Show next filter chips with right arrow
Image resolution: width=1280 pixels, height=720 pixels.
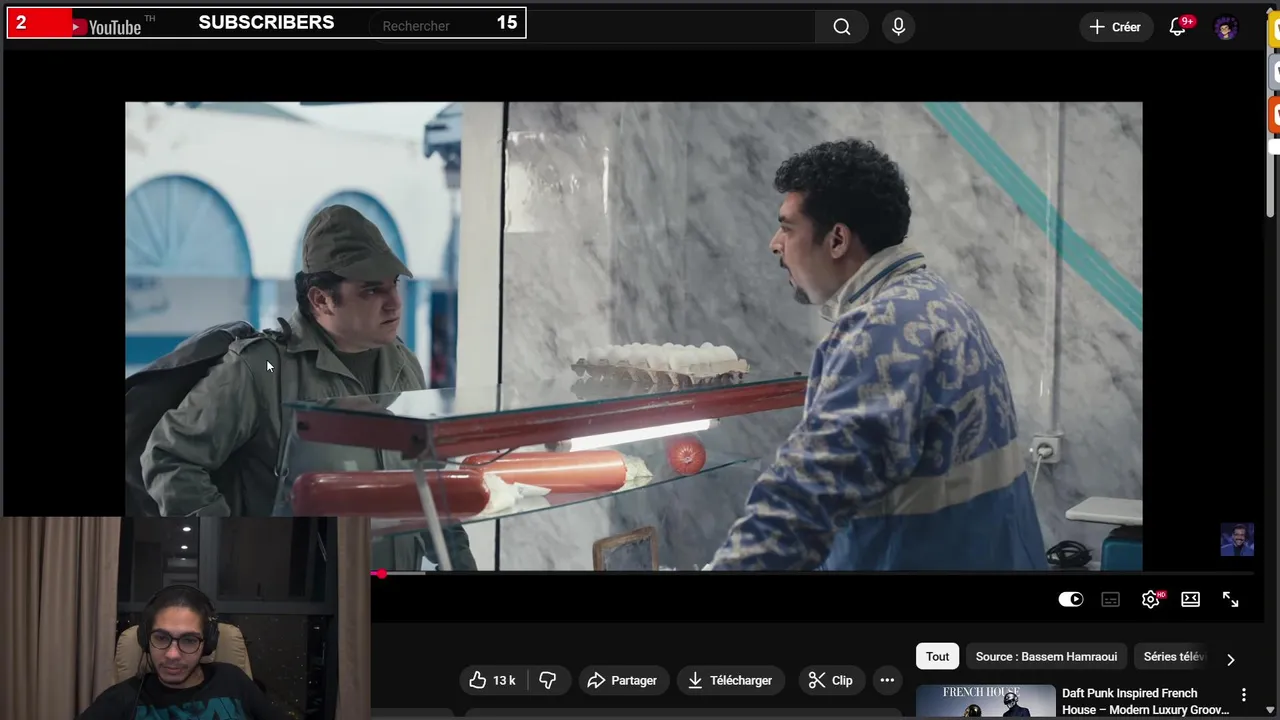[1231, 659]
